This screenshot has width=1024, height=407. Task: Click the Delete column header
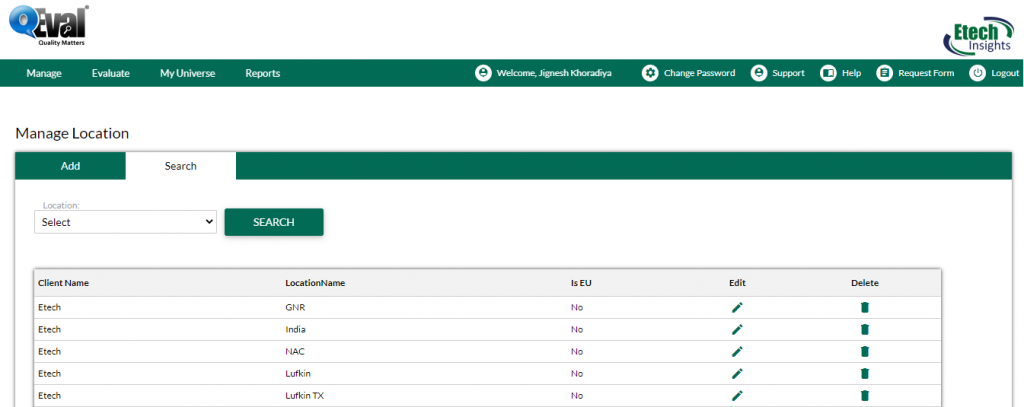pyautogui.click(x=865, y=283)
